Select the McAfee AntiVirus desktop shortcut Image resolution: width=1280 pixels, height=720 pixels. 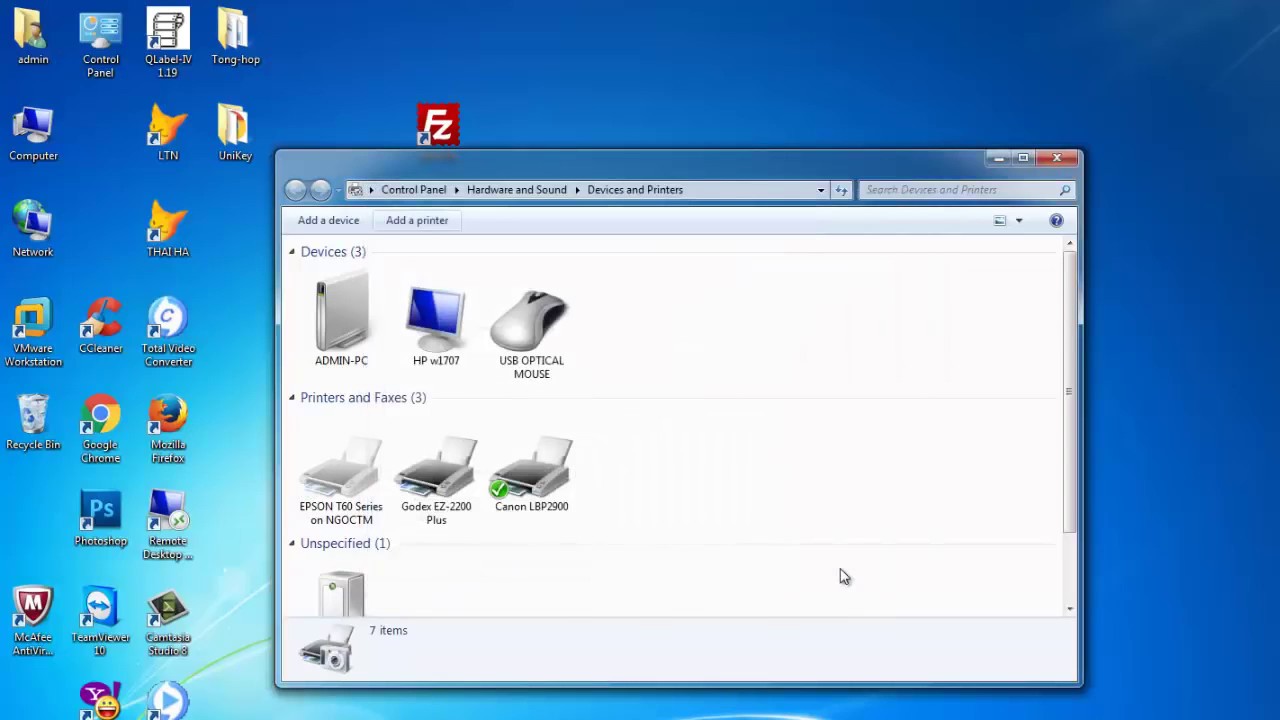33,622
